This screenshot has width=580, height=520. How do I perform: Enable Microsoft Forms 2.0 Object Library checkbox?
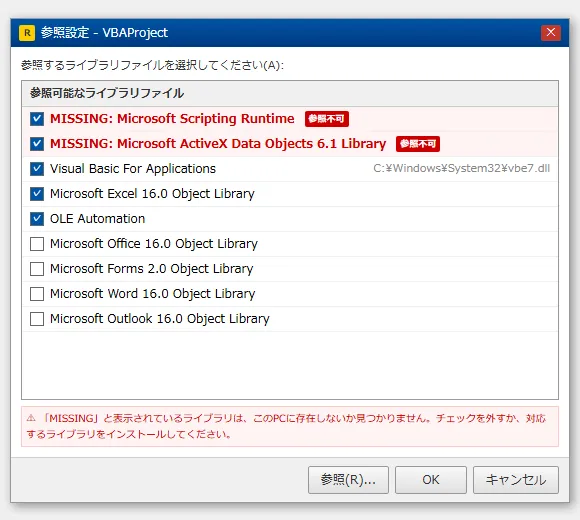(37, 269)
